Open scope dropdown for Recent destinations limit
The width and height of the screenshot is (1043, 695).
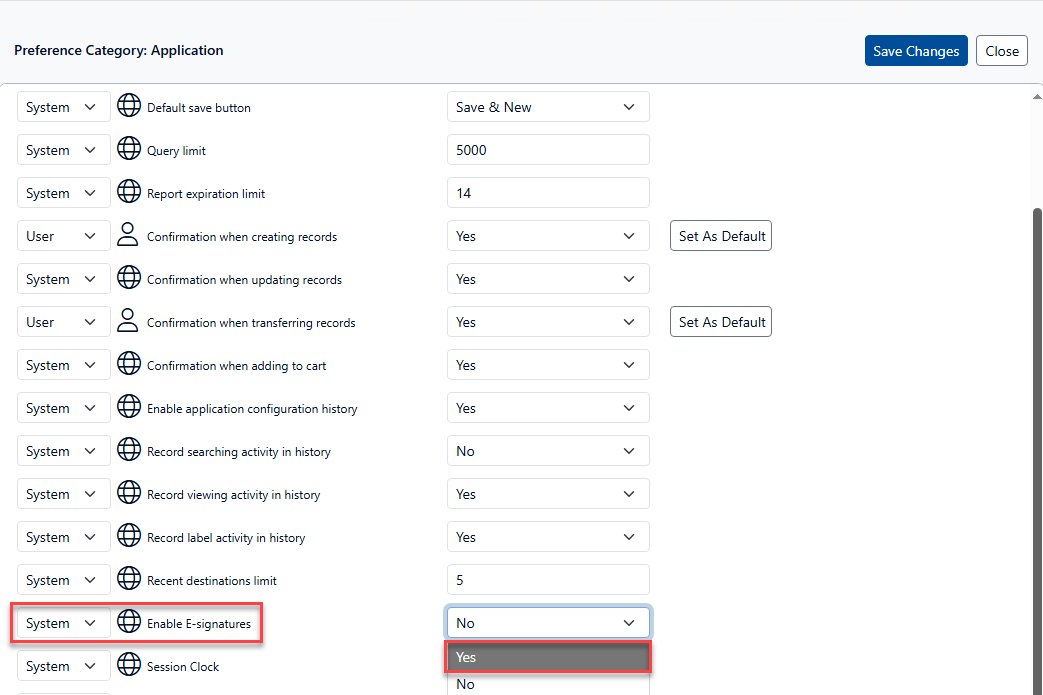pos(64,580)
